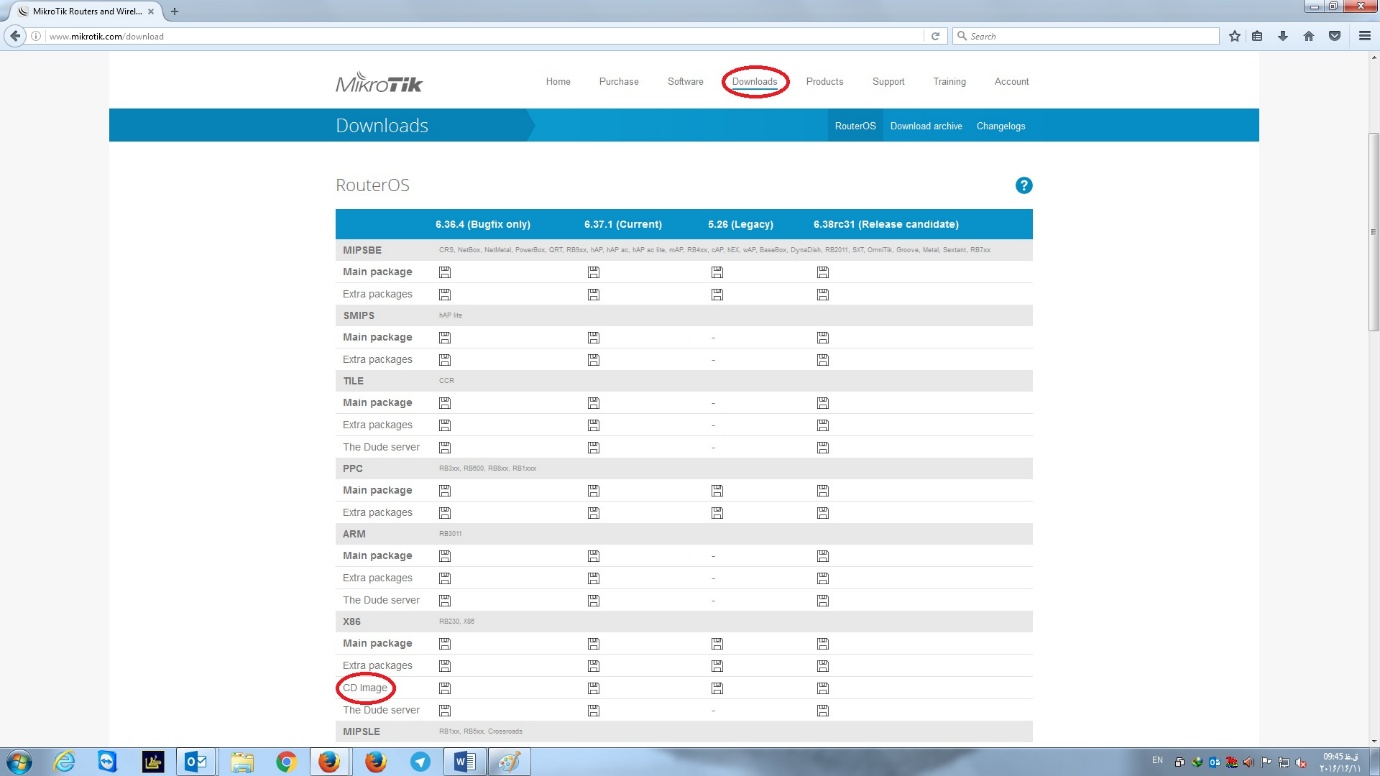Open Support in MikroTik navigation
This screenshot has width=1380, height=776.
pos(888,82)
